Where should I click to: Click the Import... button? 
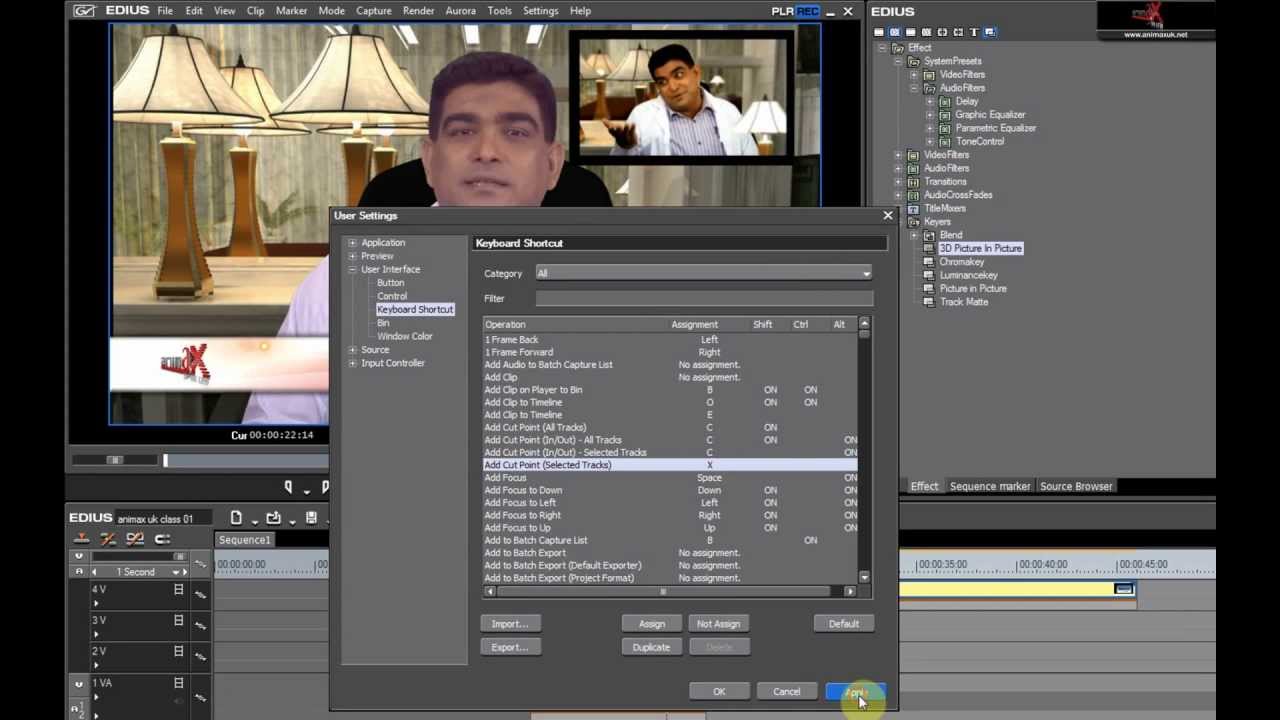click(x=510, y=624)
